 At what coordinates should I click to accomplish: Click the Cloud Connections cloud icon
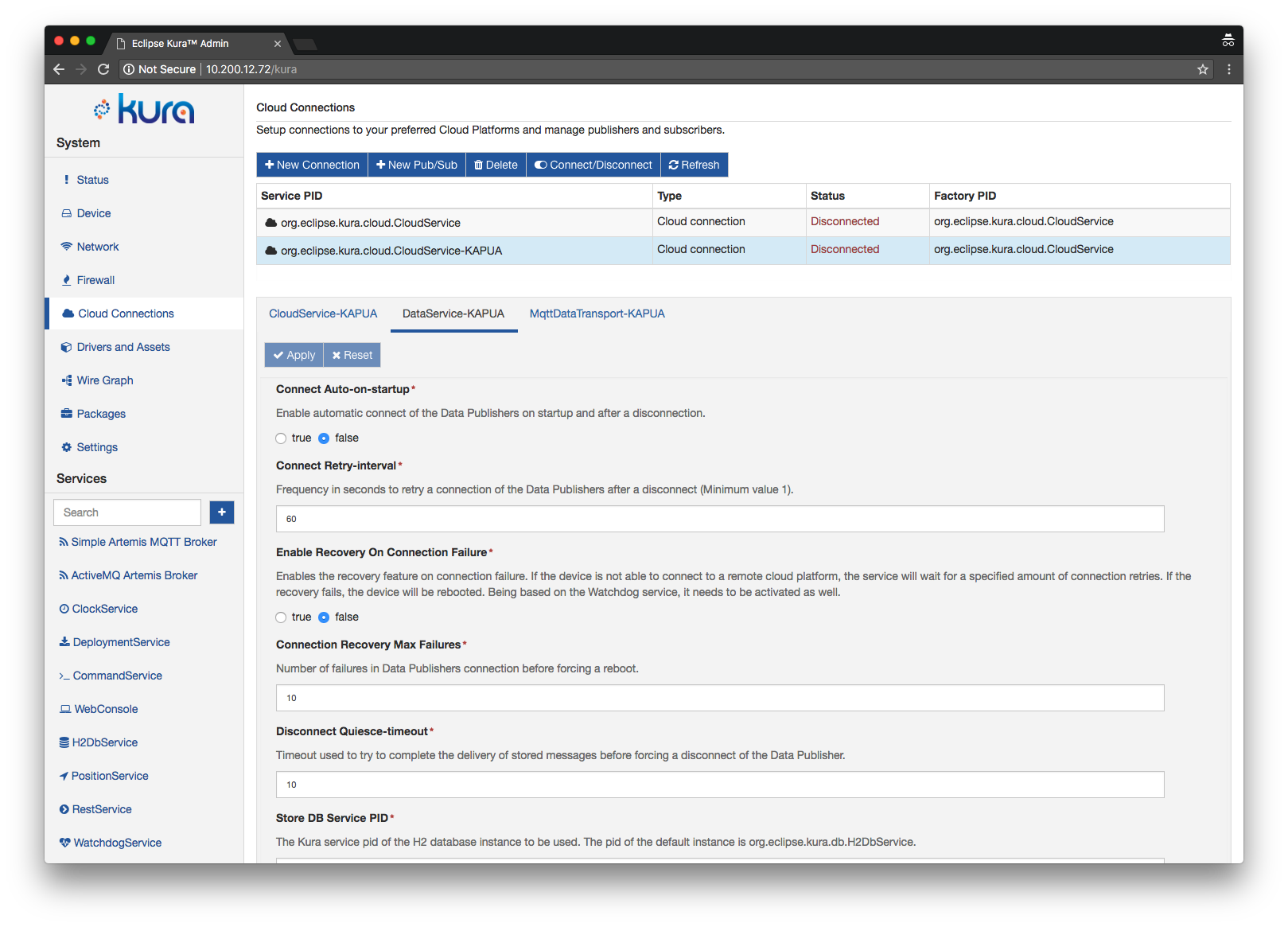(x=68, y=314)
